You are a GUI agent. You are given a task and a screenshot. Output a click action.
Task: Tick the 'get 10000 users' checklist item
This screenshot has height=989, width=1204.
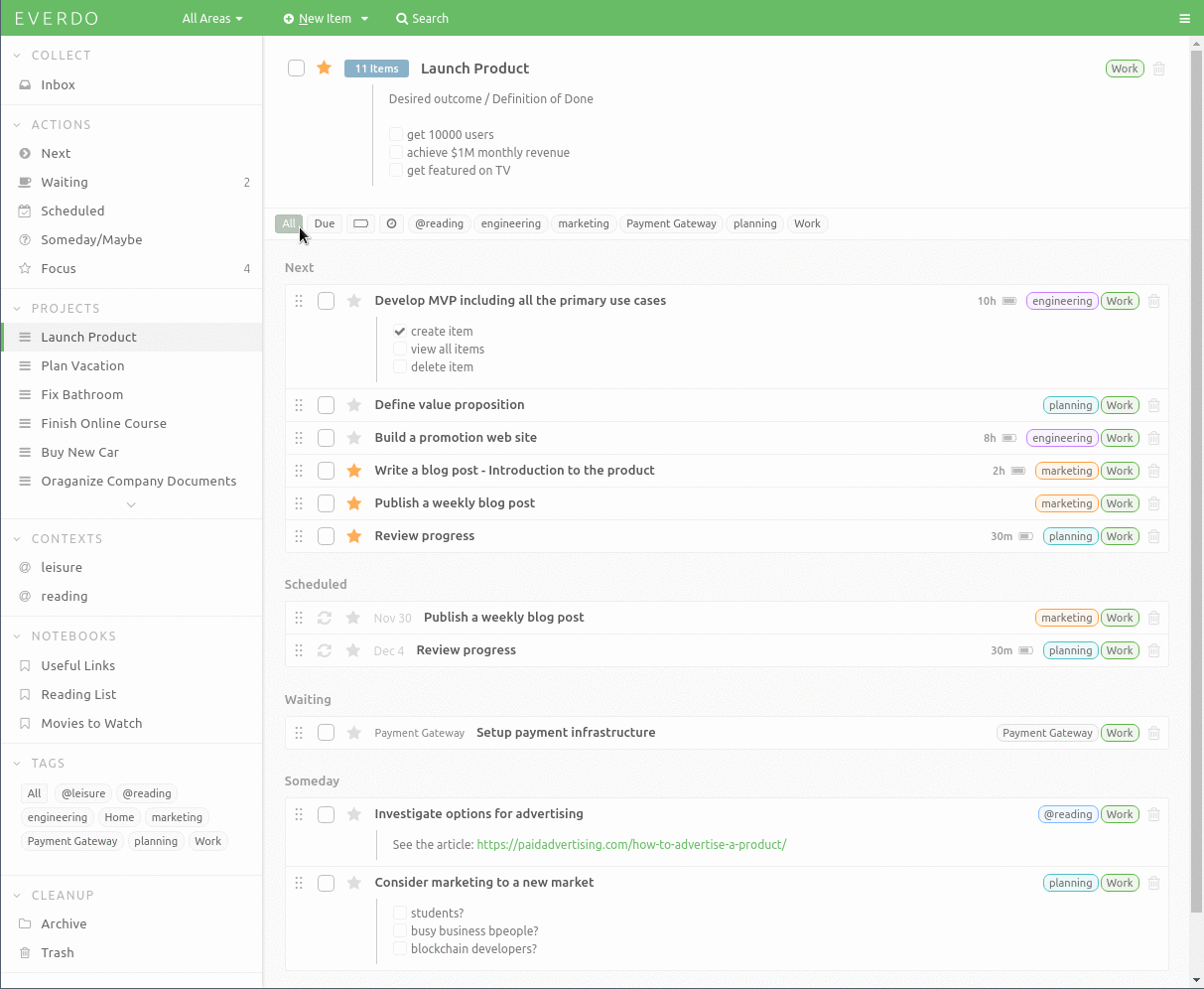click(396, 135)
